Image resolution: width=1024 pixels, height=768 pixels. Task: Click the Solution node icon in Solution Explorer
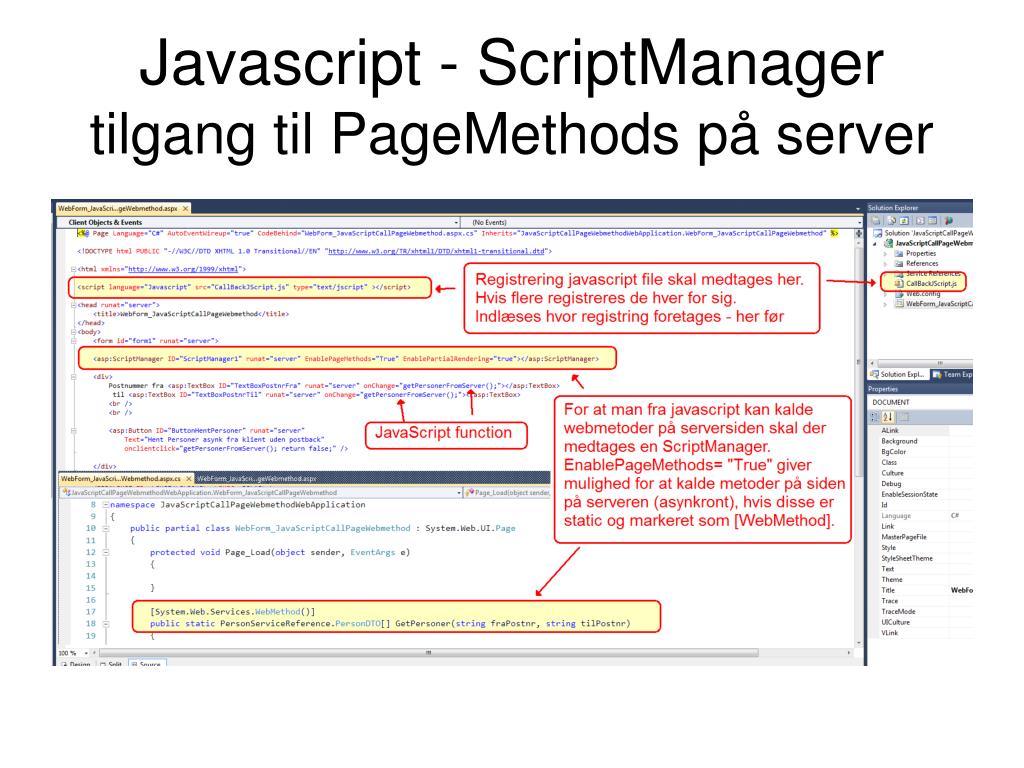(878, 232)
